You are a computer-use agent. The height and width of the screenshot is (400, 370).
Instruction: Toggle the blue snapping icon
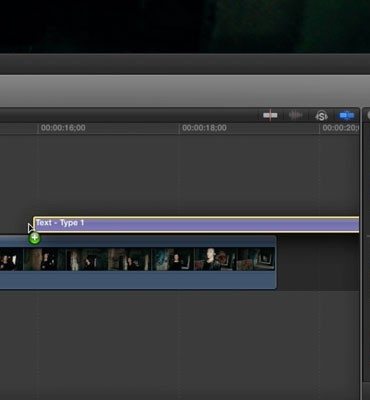347,116
